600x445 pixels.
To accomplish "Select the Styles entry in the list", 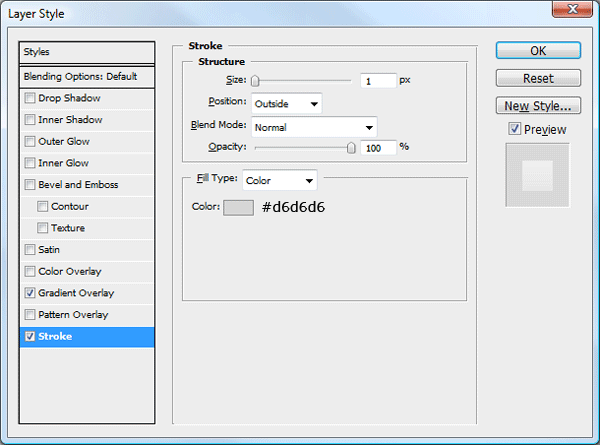I will tap(87, 52).
